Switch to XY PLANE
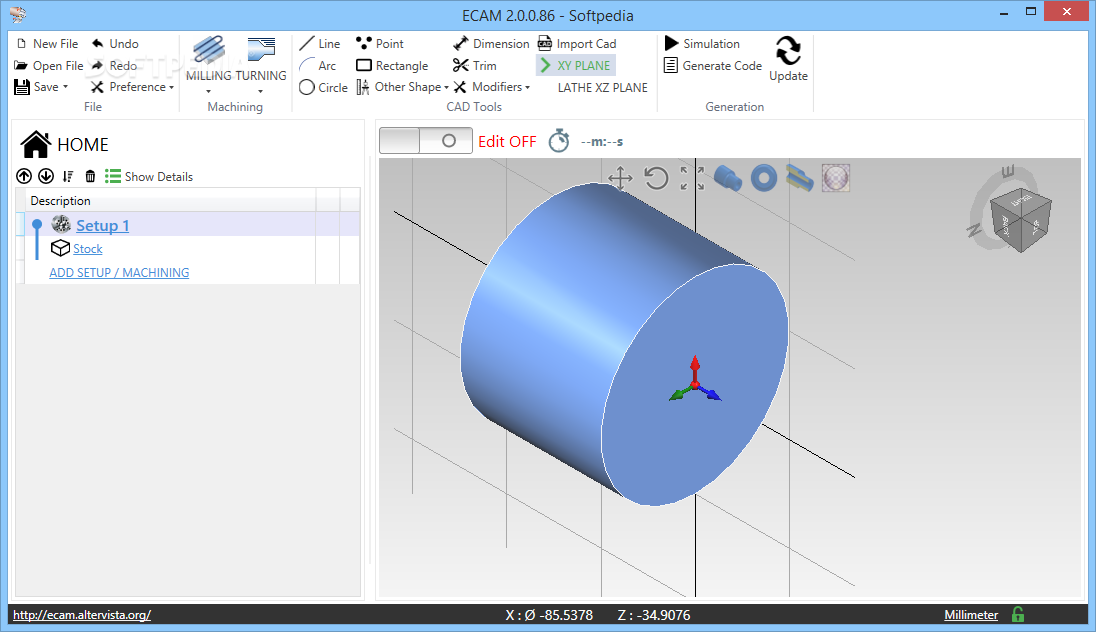 click(x=575, y=66)
